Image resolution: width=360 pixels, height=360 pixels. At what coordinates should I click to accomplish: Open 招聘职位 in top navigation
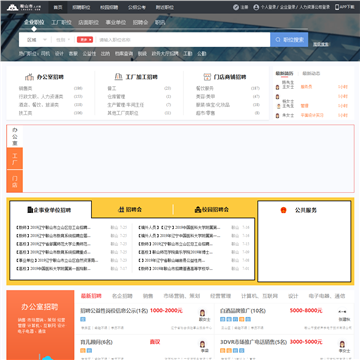[81, 7]
